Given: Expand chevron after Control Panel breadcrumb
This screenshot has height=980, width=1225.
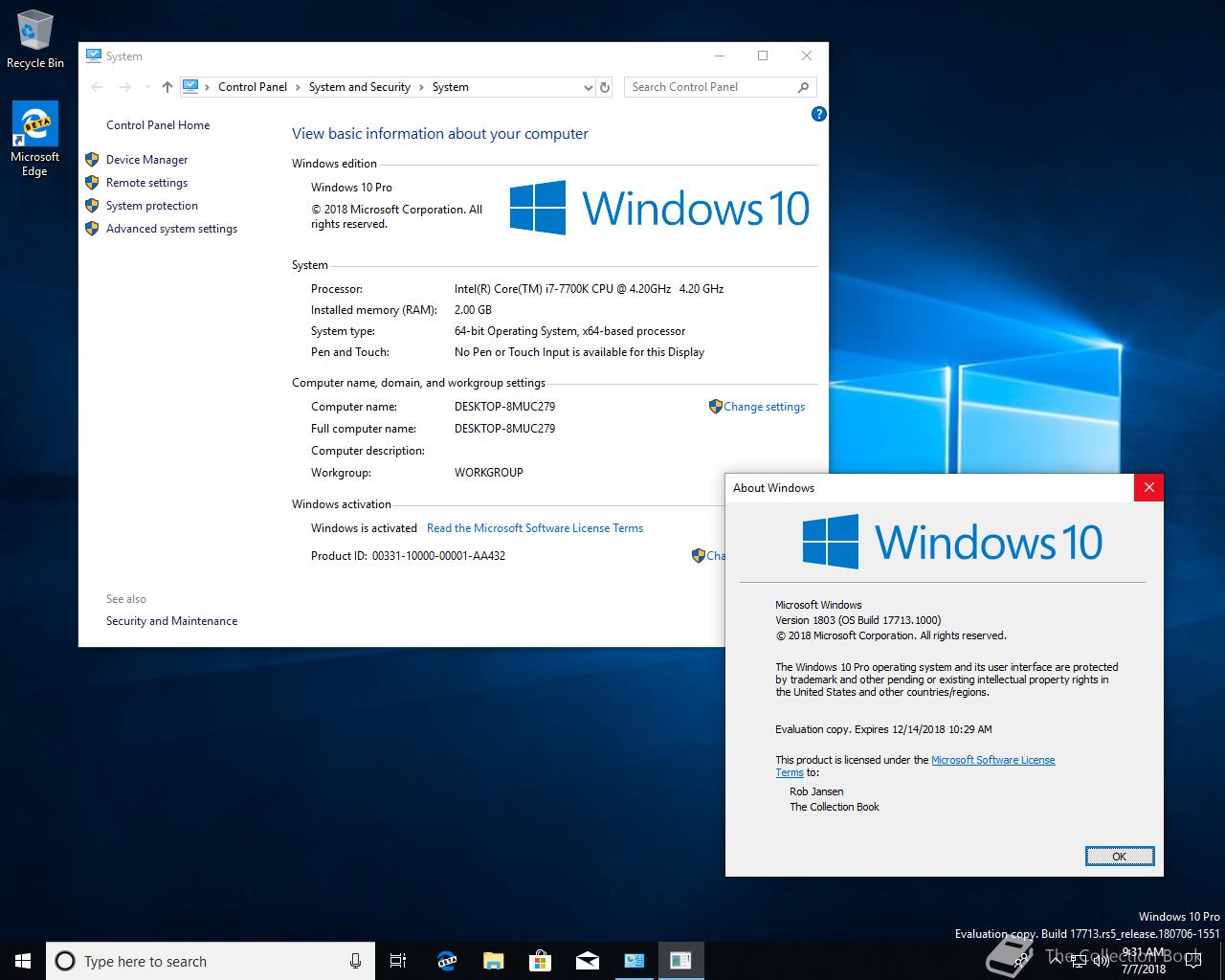Looking at the screenshot, I should (298, 87).
